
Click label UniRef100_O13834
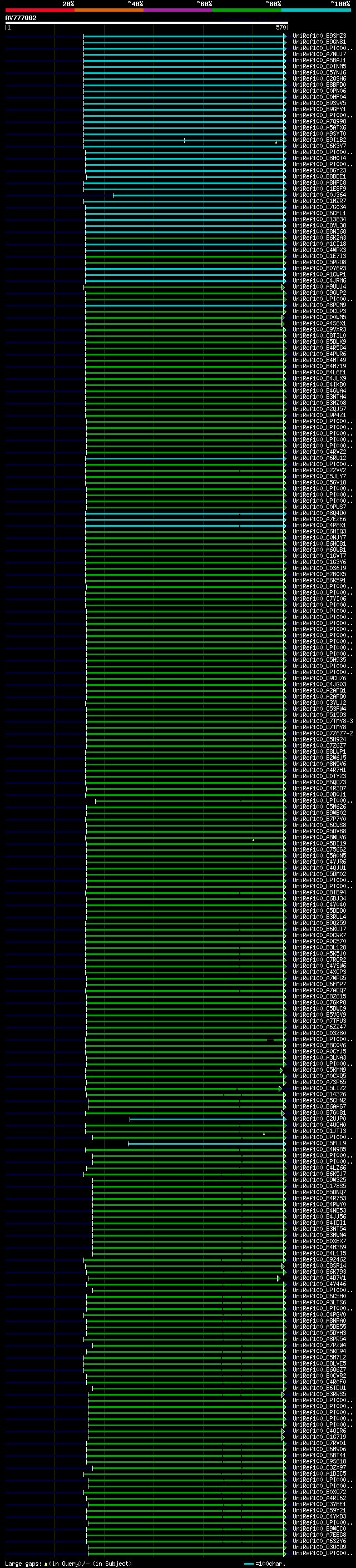[319, 219]
